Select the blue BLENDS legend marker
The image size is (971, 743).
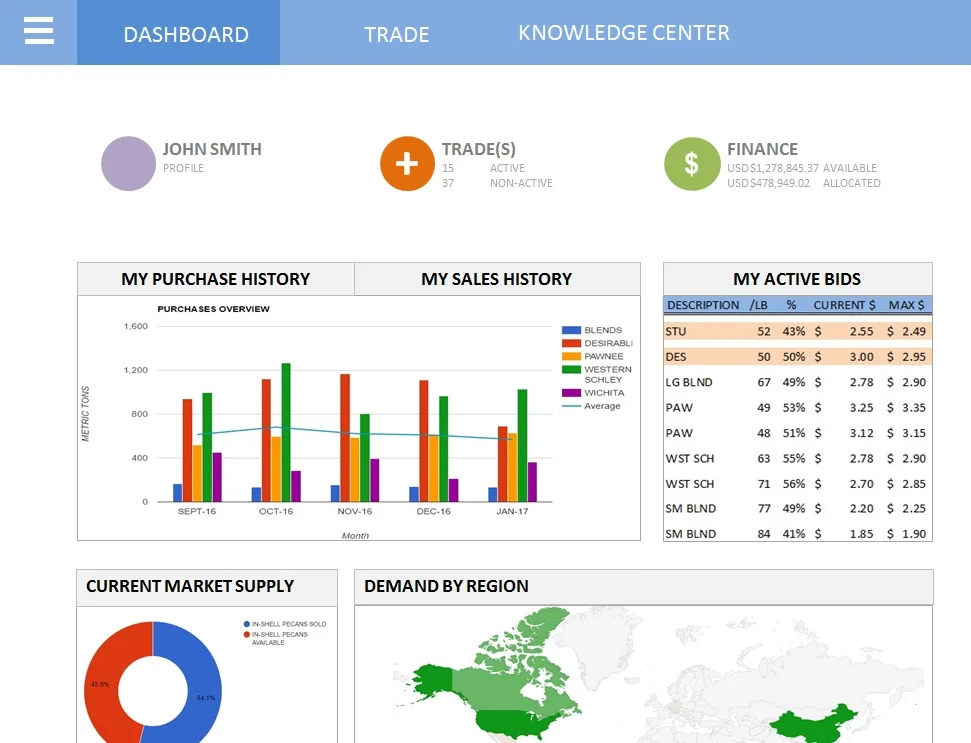(571, 330)
